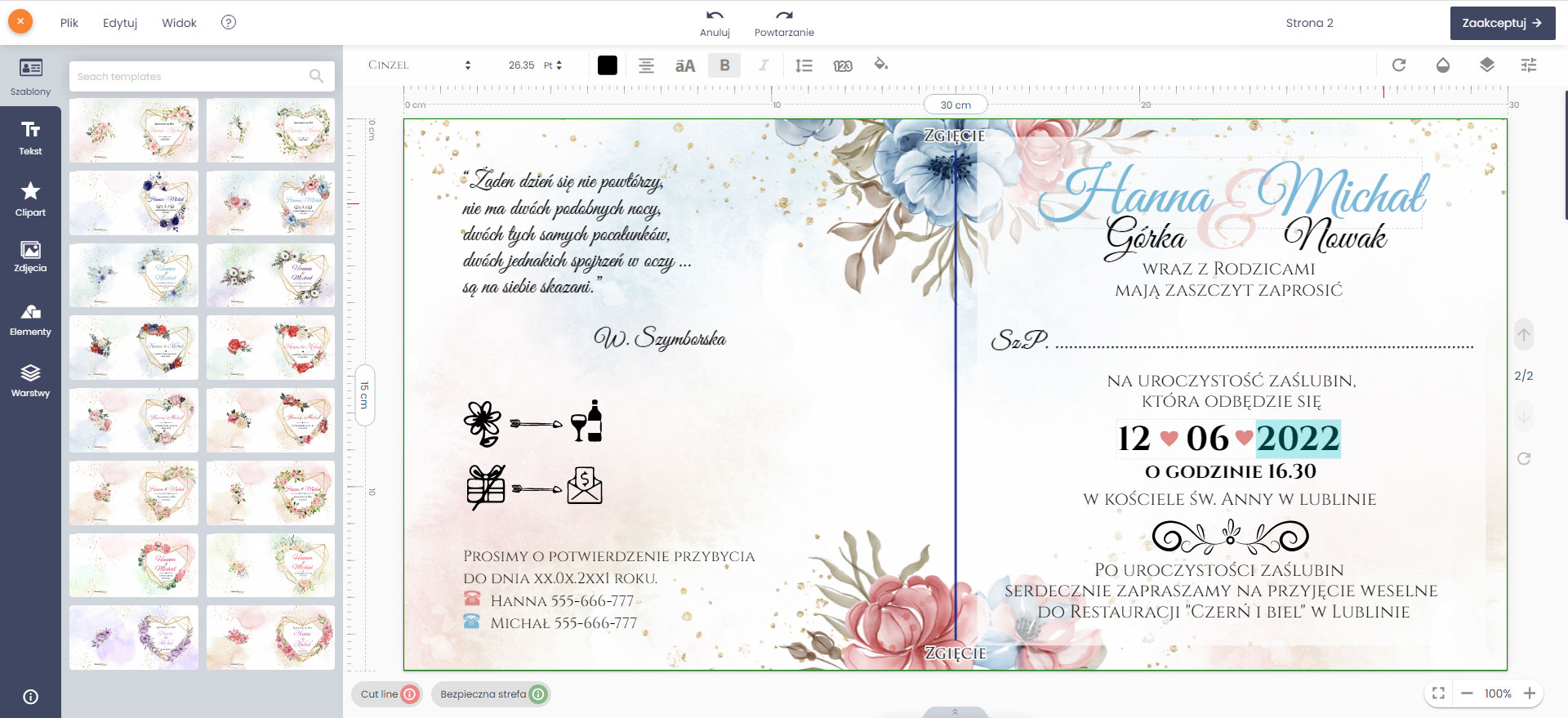Click the search magnifier icon
This screenshot has height=718, width=1568.
pos(316,76)
